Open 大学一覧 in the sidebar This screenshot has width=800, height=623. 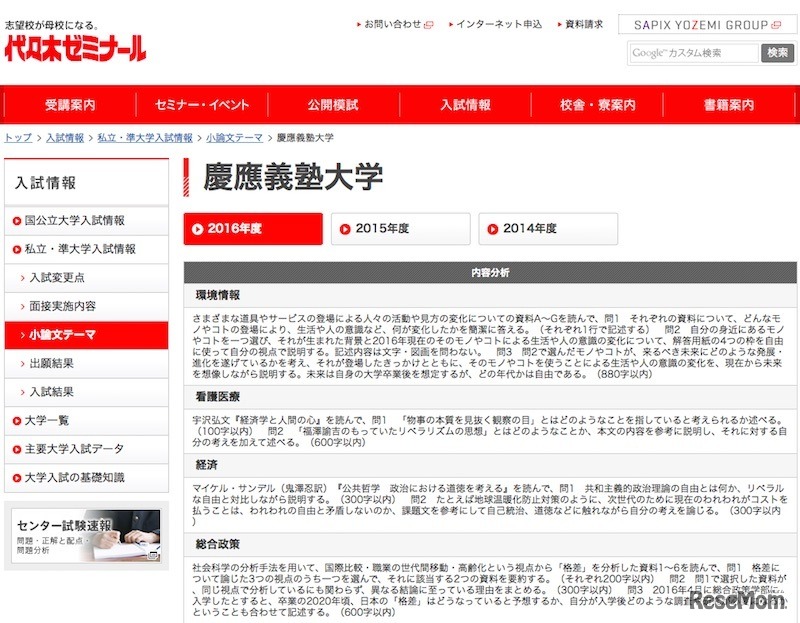pos(86,420)
